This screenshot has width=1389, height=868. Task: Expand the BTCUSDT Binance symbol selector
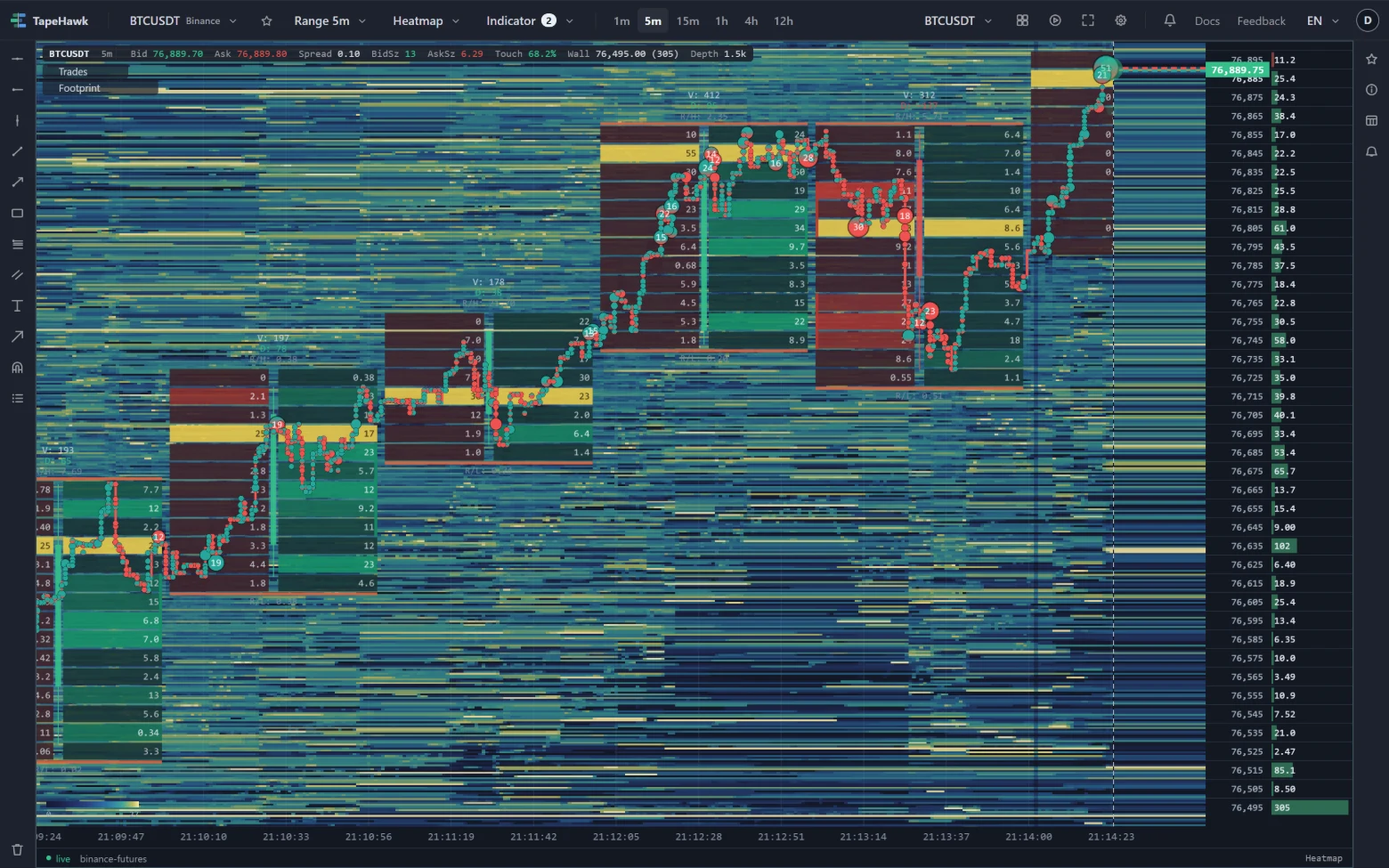point(183,20)
